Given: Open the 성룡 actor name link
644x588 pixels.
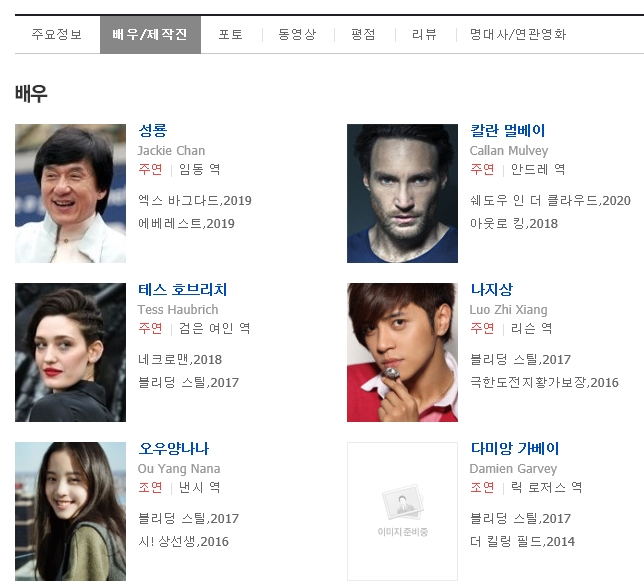Looking at the screenshot, I should (x=153, y=131).
